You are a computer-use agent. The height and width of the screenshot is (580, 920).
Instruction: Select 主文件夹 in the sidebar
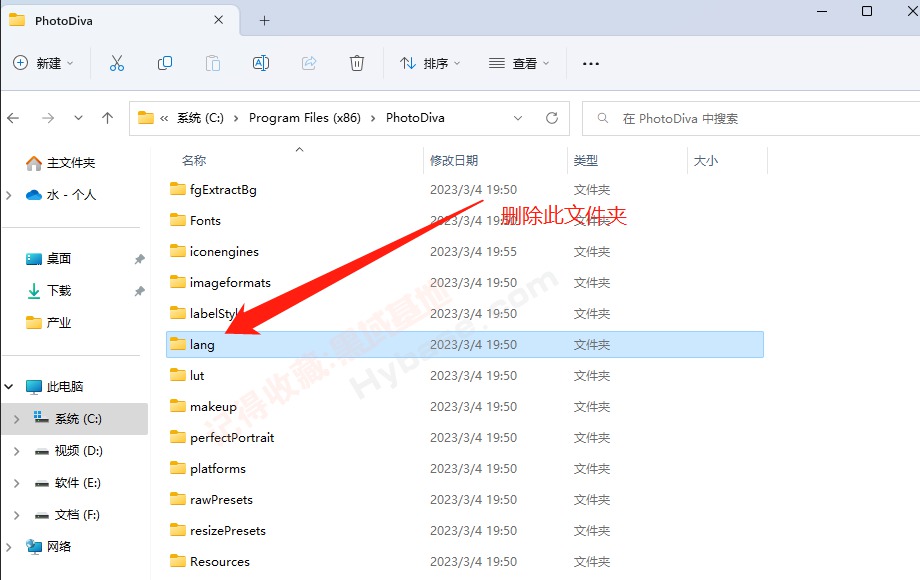tap(60, 162)
